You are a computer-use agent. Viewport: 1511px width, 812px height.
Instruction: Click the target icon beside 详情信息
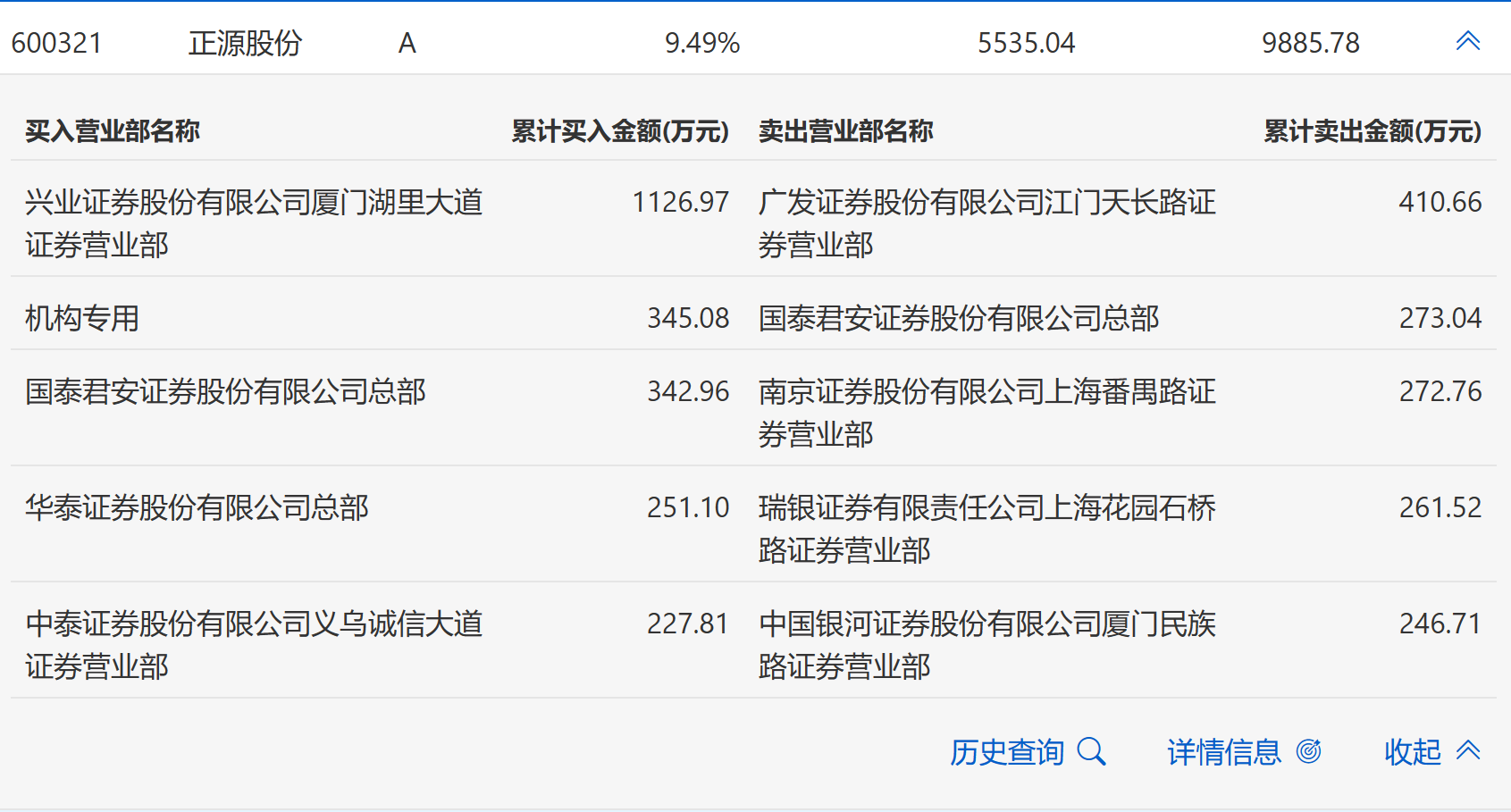click(x=1308, y=751)
